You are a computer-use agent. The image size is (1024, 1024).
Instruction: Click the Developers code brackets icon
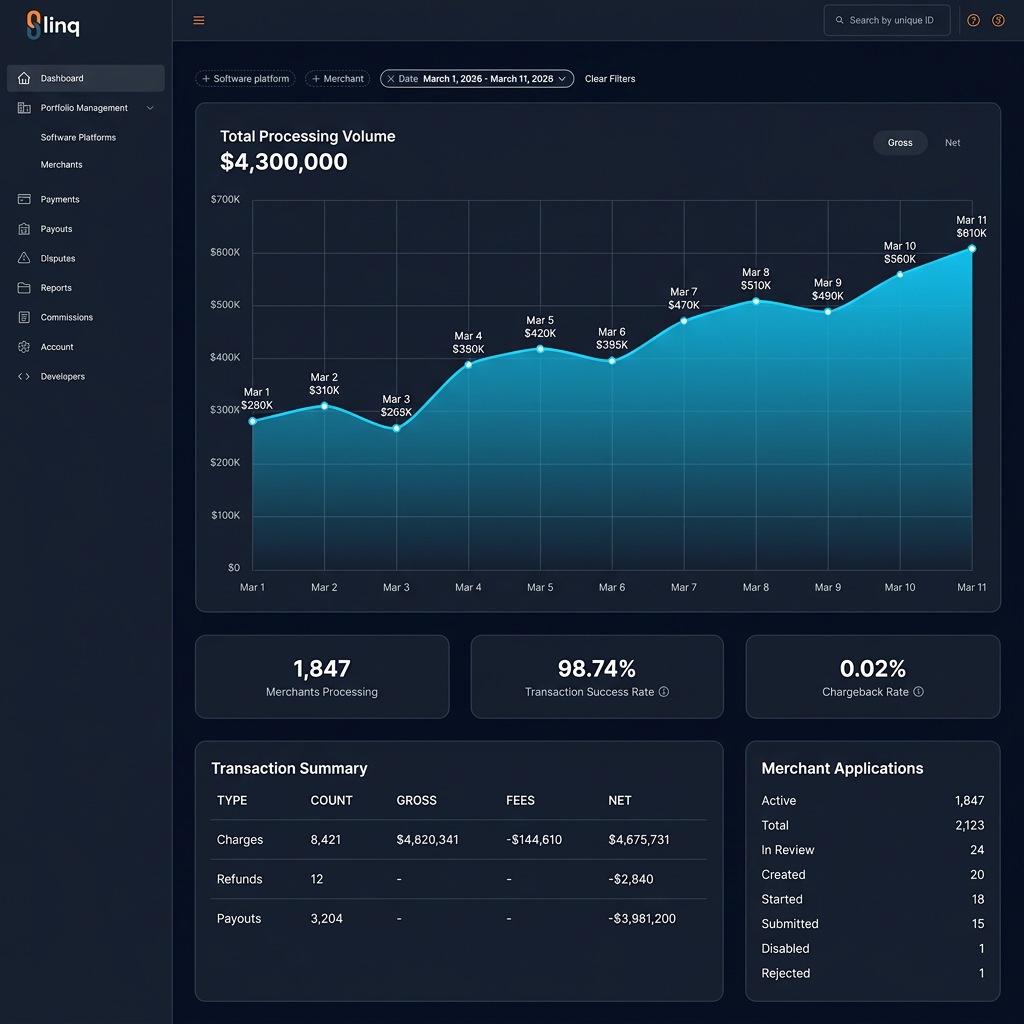pos(24,376)
